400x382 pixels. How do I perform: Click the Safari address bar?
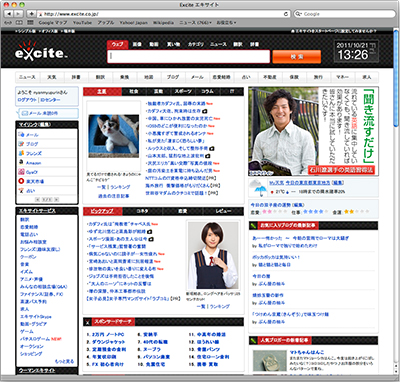pos(163,14)
